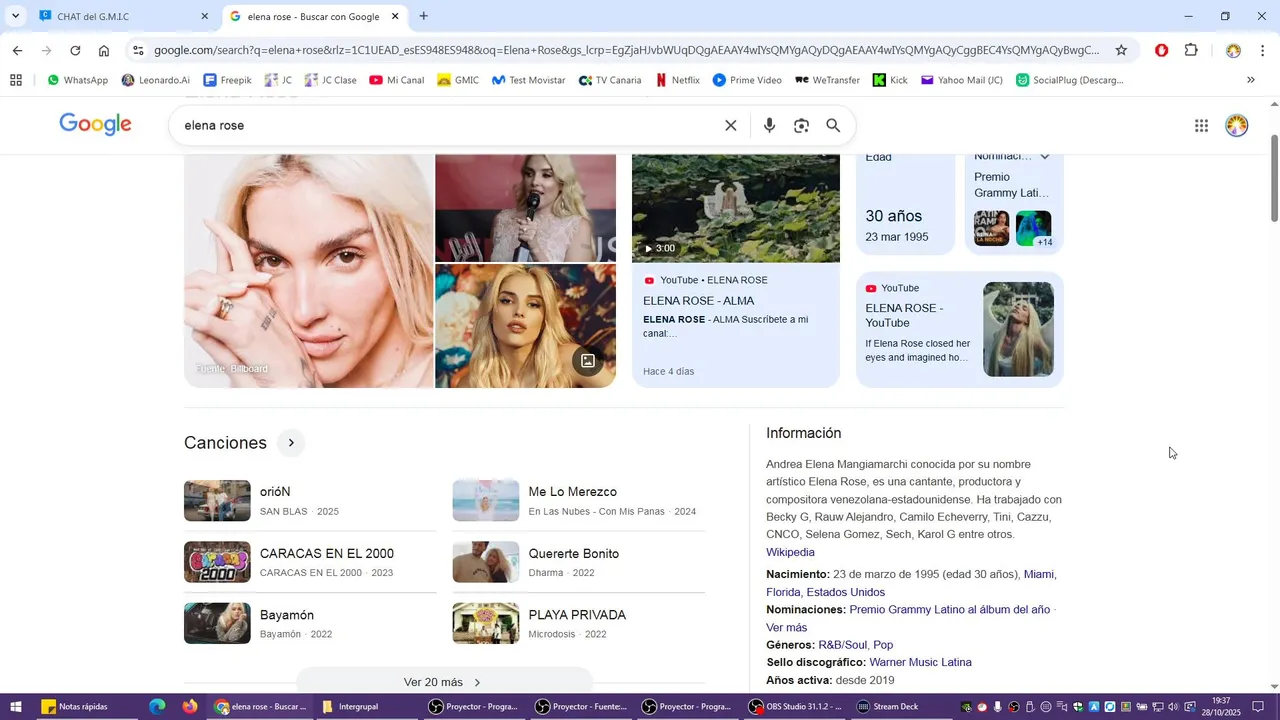This screenshot has height=720, width=1280.
Task: Click the magnifying glass search button
Action: (x=833, y=126)
